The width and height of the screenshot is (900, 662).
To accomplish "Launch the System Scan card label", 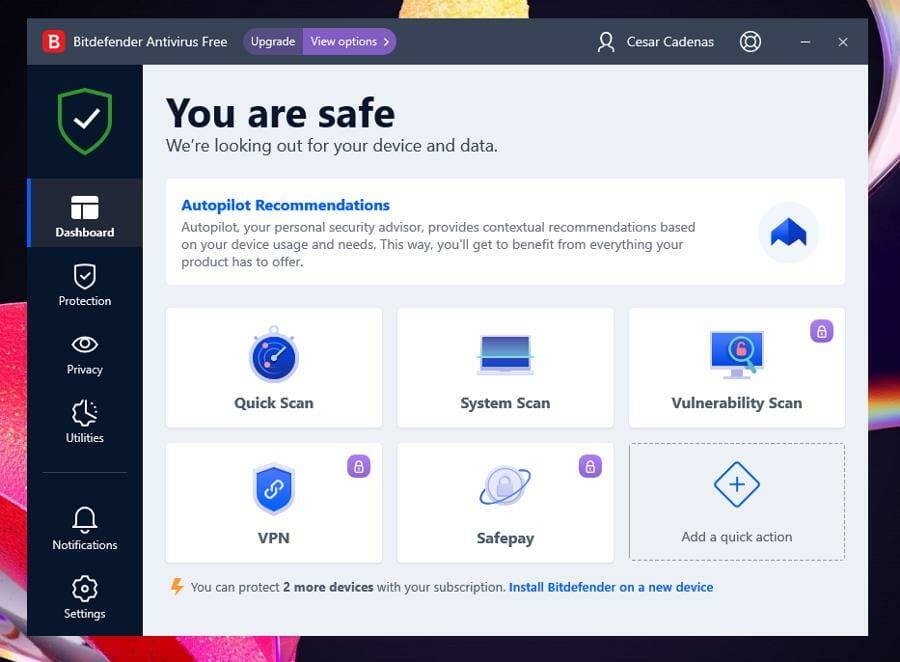I will tap(505, 403).
